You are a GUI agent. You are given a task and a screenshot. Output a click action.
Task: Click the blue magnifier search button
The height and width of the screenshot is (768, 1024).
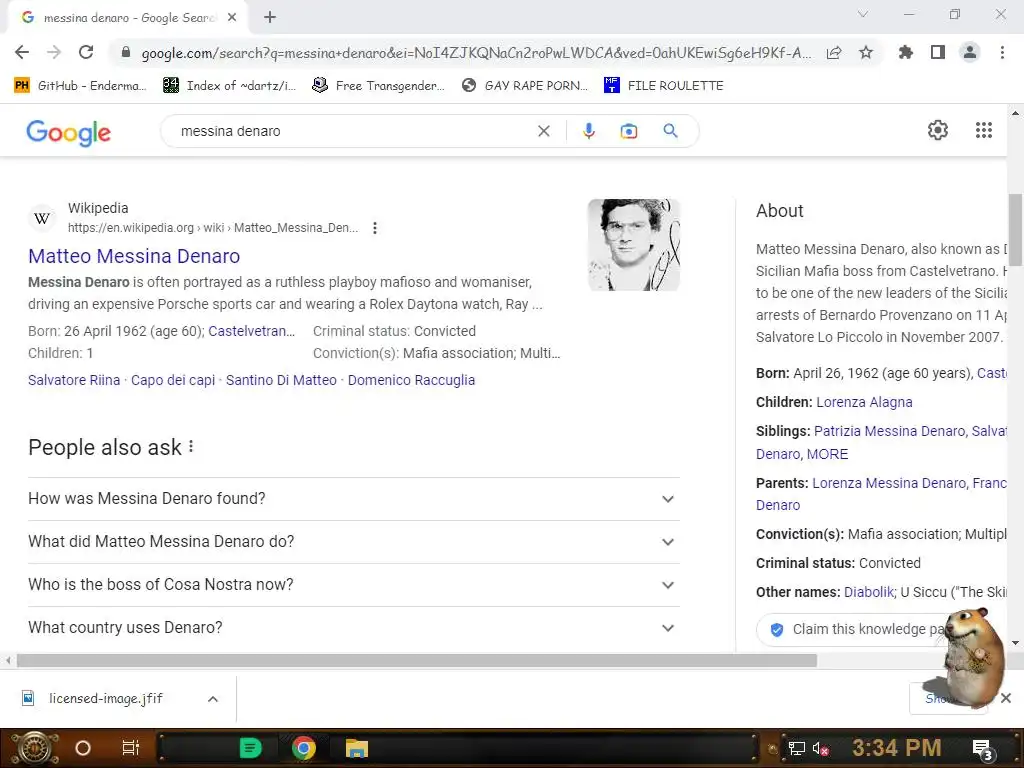(670, 131)
